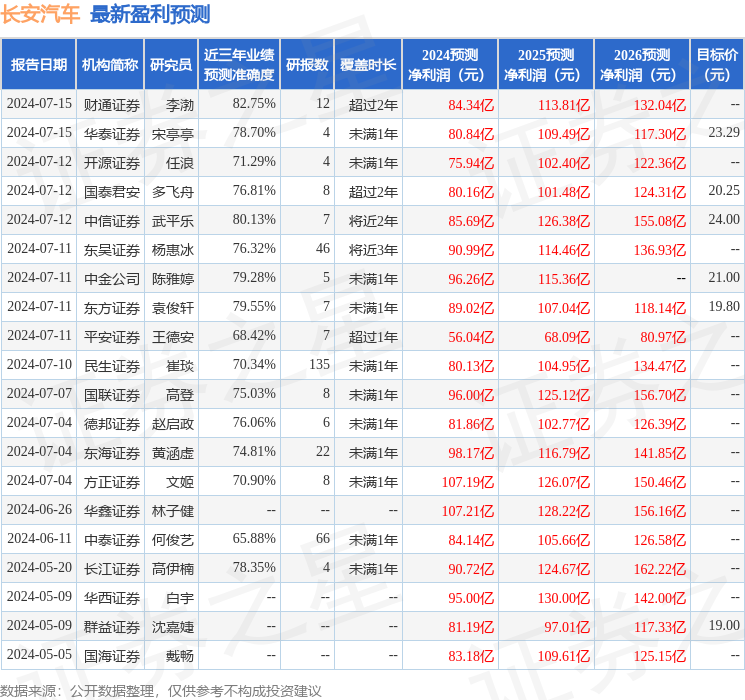This screenshot has height=700, width=745.
Task: Select the 平安证券 institution cell
Action: point(112,337)
